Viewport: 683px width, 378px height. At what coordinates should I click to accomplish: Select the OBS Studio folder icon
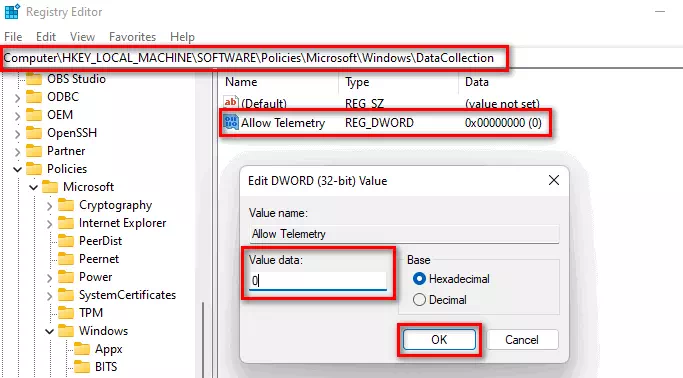click(34, 79)
